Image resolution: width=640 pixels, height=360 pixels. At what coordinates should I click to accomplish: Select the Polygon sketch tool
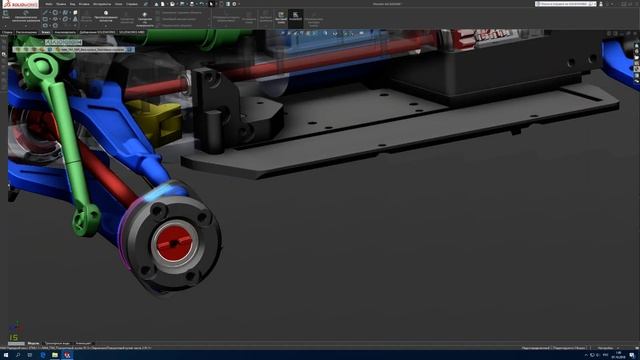point(55,26)
